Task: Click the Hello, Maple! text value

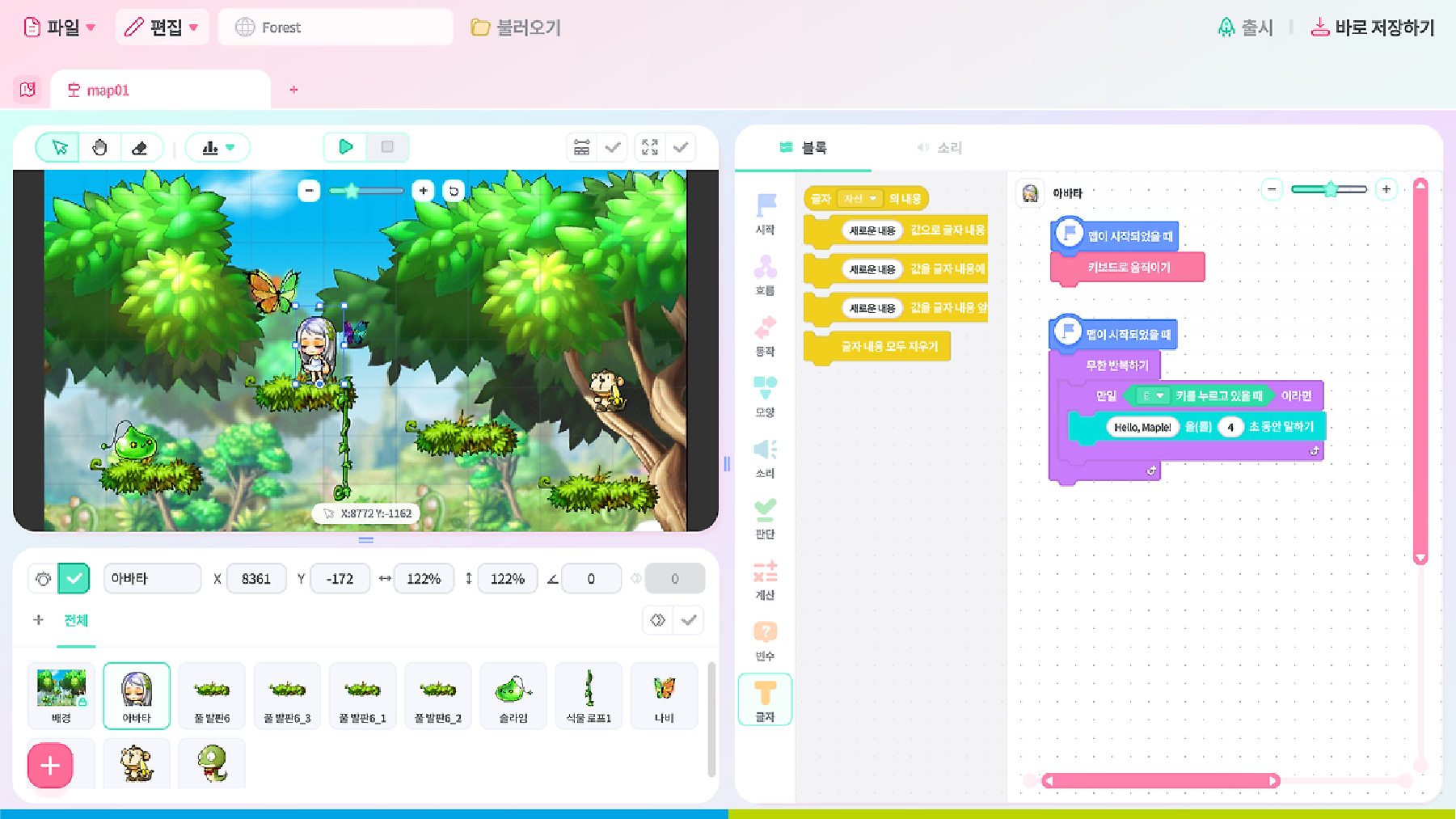Action: [1142, 427]
